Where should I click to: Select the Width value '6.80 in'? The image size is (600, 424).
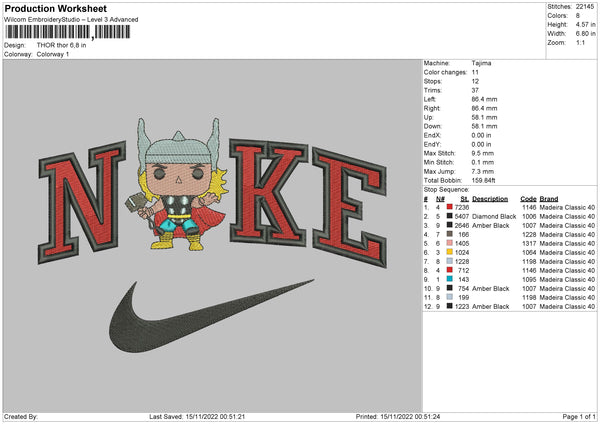tap(585, 34)
